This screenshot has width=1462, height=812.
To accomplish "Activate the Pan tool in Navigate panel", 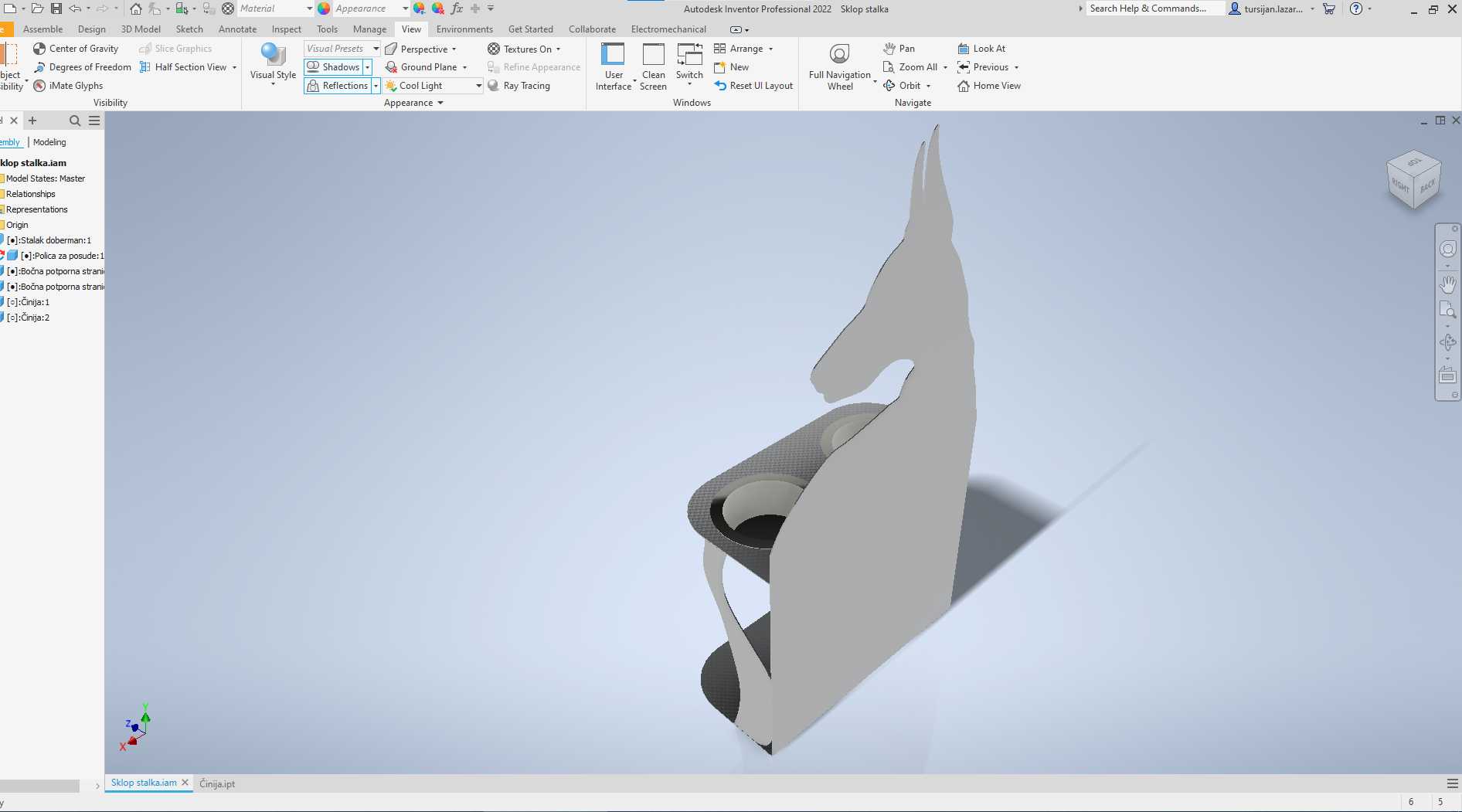I will click(899, 49).
